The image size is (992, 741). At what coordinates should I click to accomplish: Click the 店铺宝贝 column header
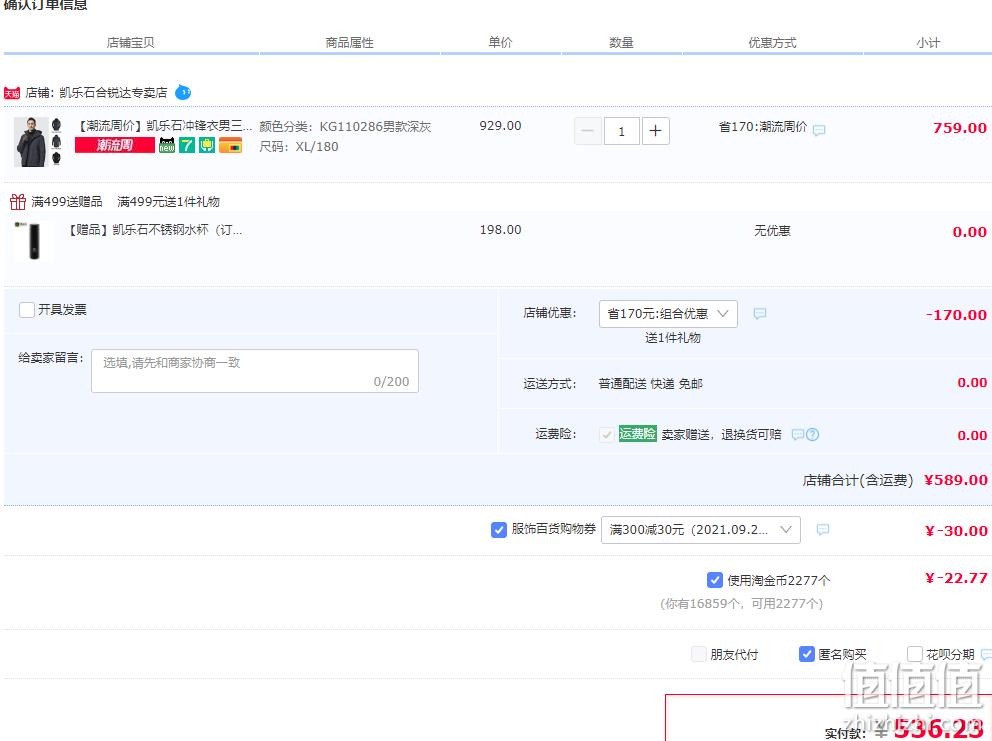coord(130,42)
